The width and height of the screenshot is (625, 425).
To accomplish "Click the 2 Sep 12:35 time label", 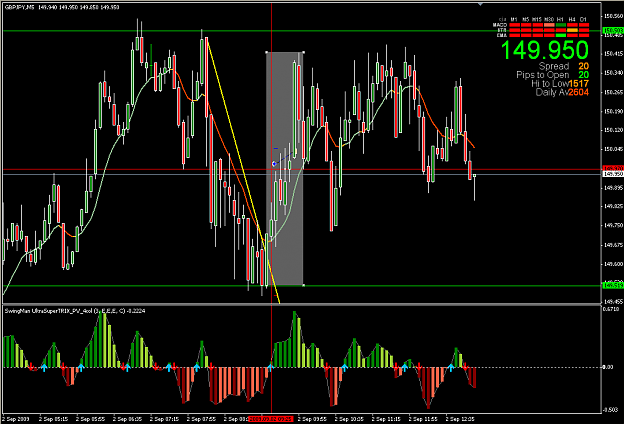I will click(460, 419).
